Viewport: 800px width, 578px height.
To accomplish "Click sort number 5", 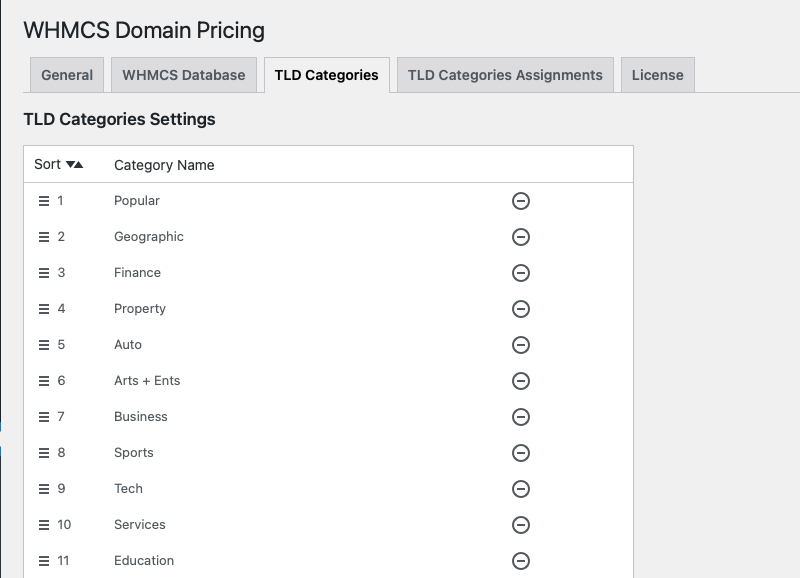I will [x=61, y=345].
